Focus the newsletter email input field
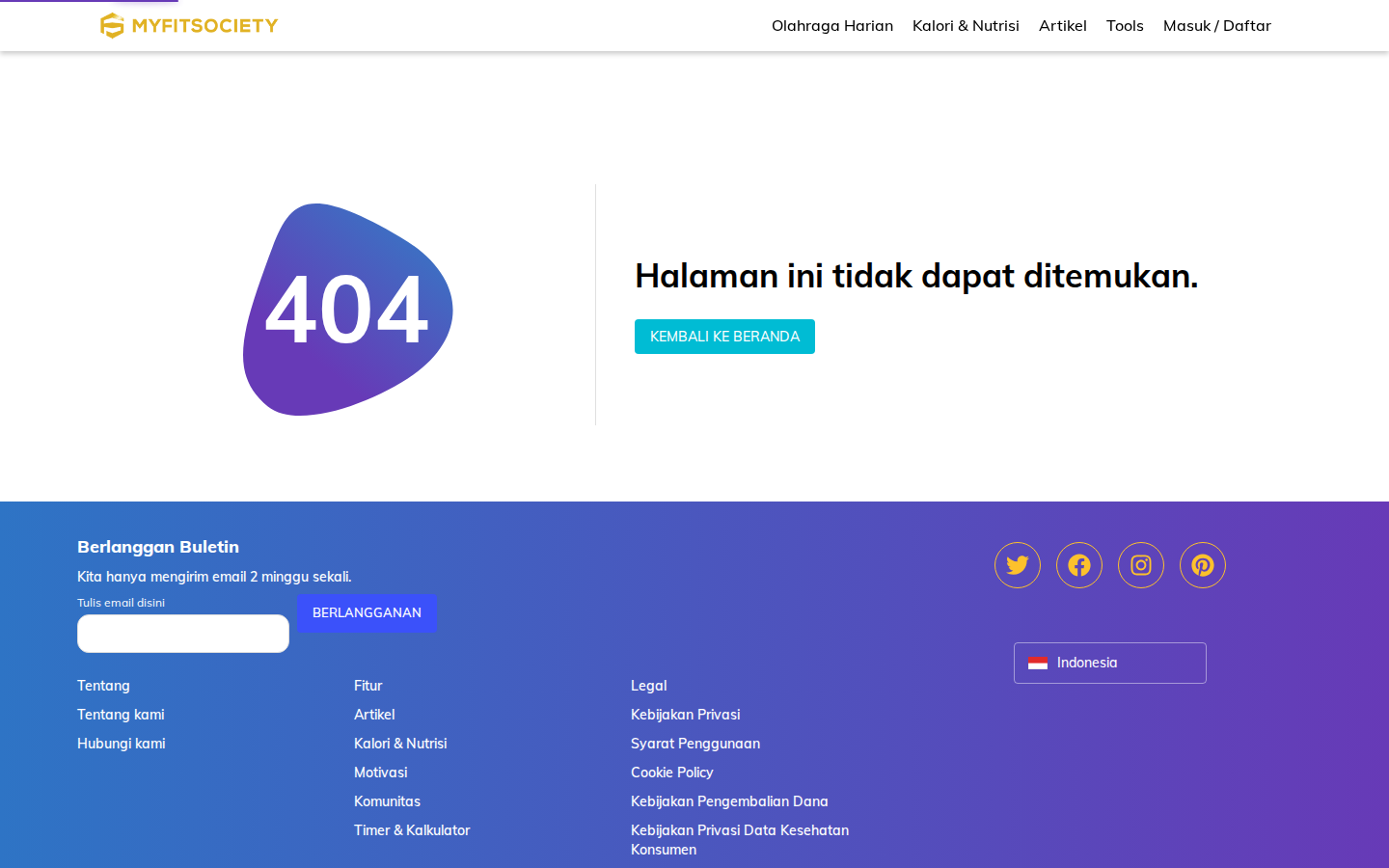This screenshot has height=868, width=1389. 183,634
